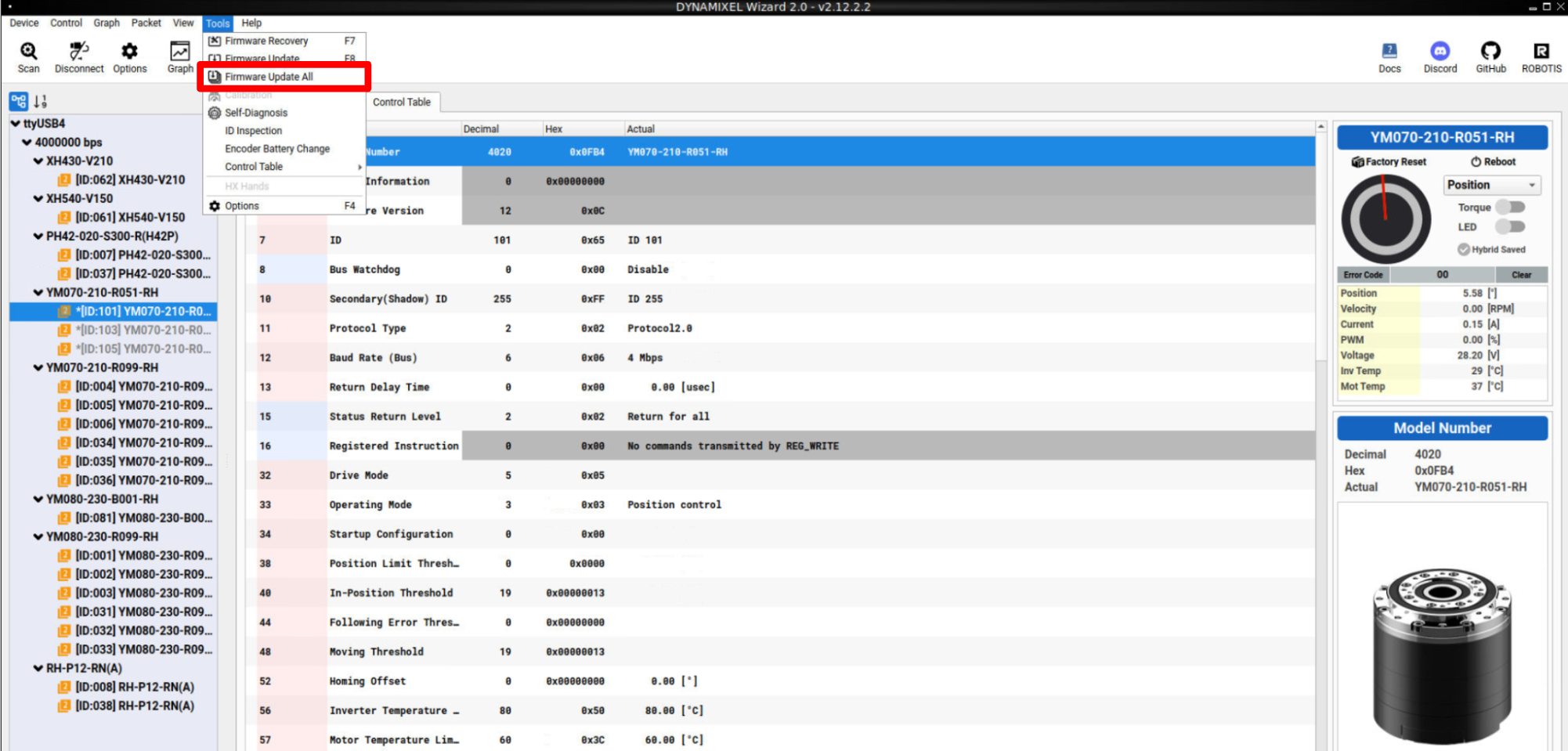Choose Firmware Update All from the Tools menu
Screen dimensions: 1568x751
284,77
